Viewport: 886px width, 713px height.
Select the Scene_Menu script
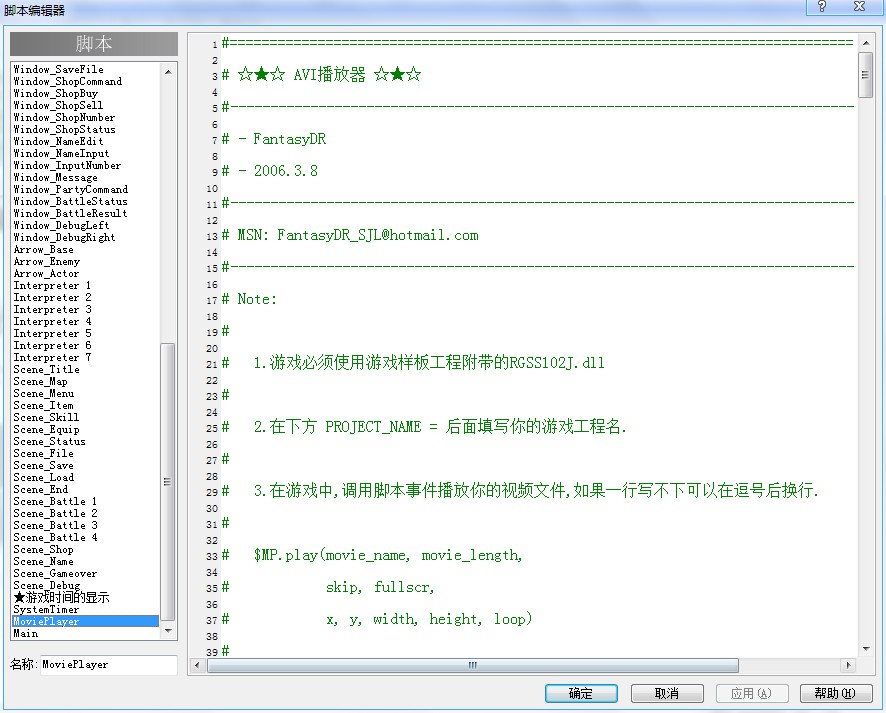click(85, 393)
